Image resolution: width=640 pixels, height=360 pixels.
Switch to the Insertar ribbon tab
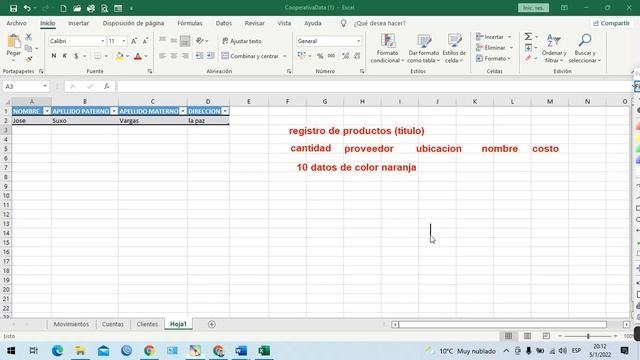(x=78, y=23)
